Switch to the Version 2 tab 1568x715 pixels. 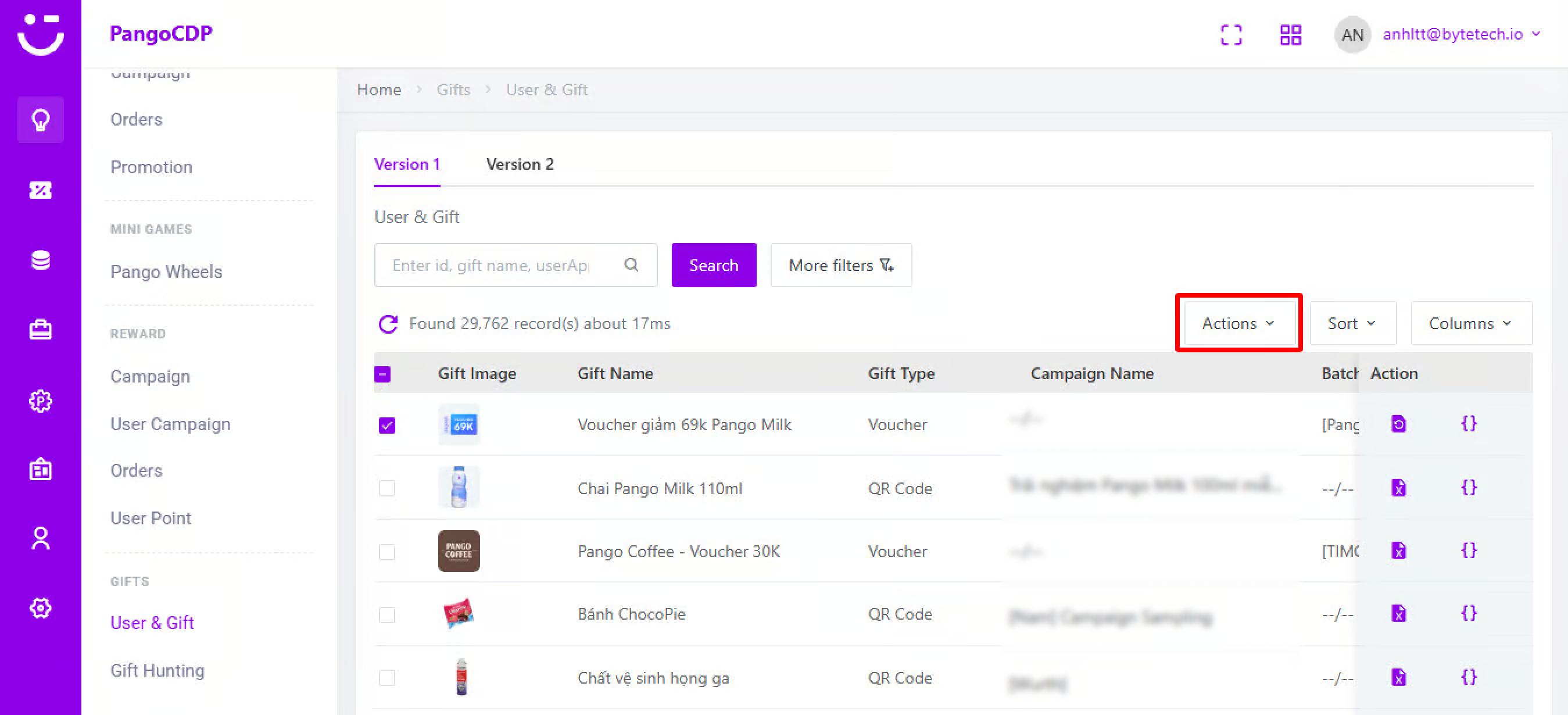(x=519, y=165)
